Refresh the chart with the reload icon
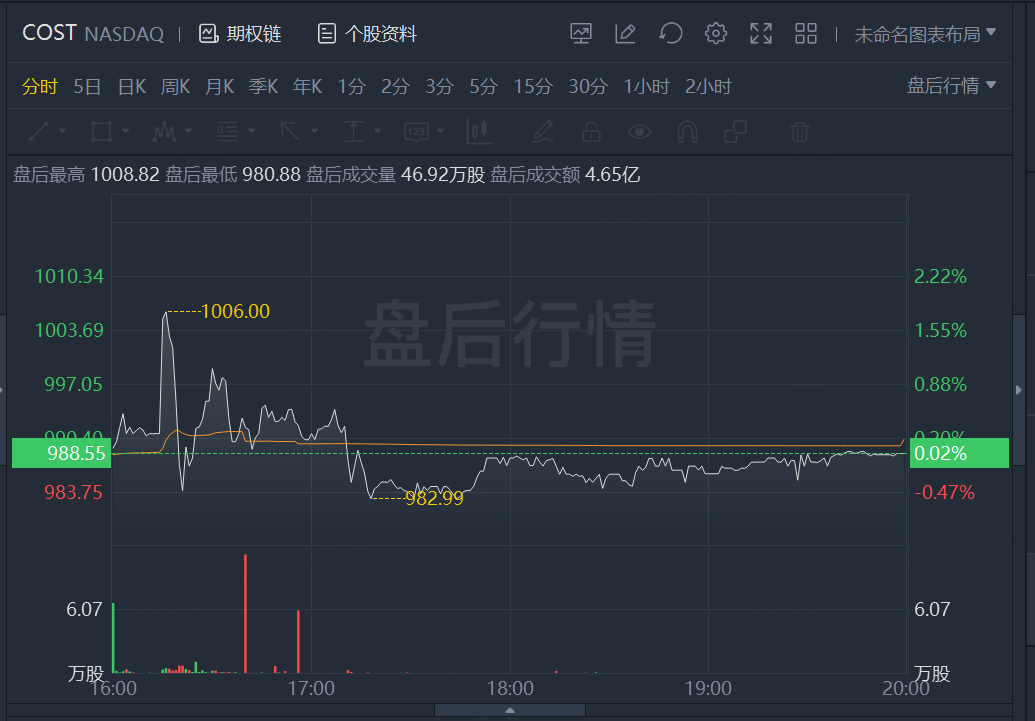 tap(671, 33)
